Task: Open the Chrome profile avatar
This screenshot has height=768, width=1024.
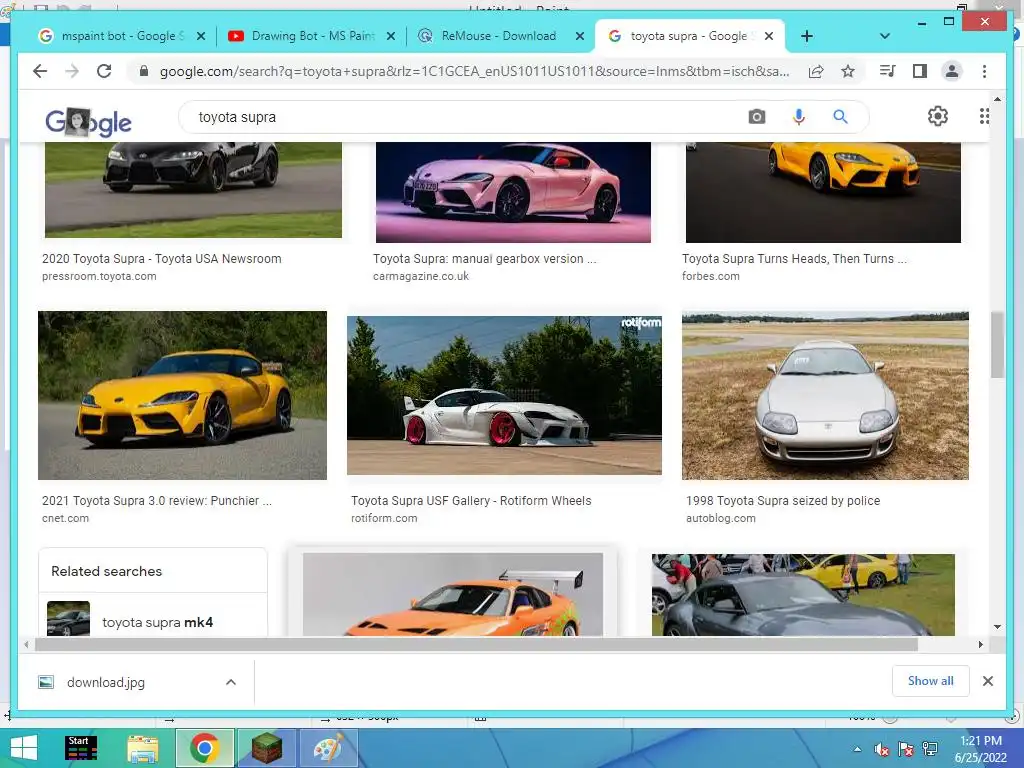Action: (x=952, y=71)
